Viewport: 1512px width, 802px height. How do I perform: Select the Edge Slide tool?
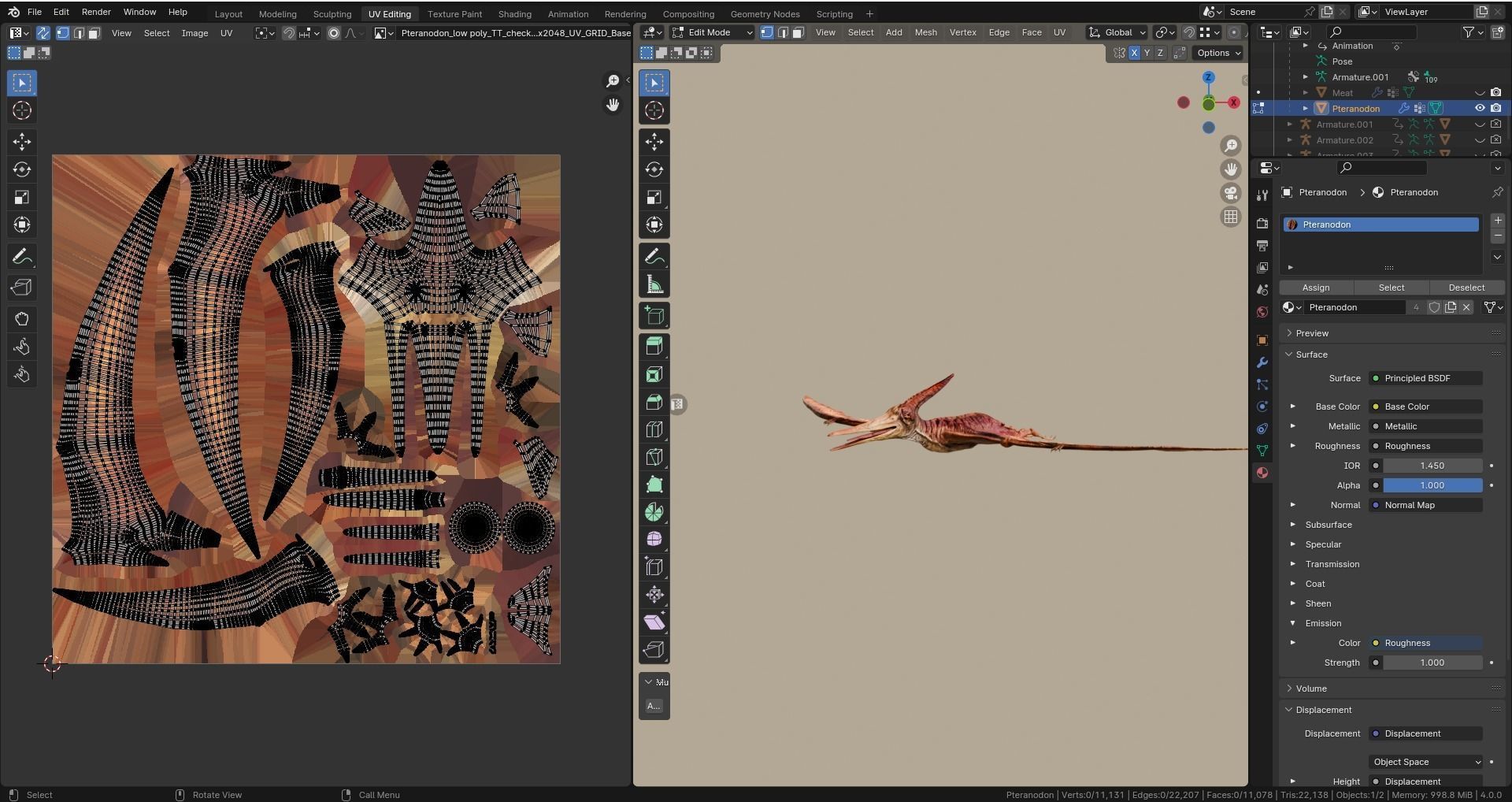(x=654, y=567)
